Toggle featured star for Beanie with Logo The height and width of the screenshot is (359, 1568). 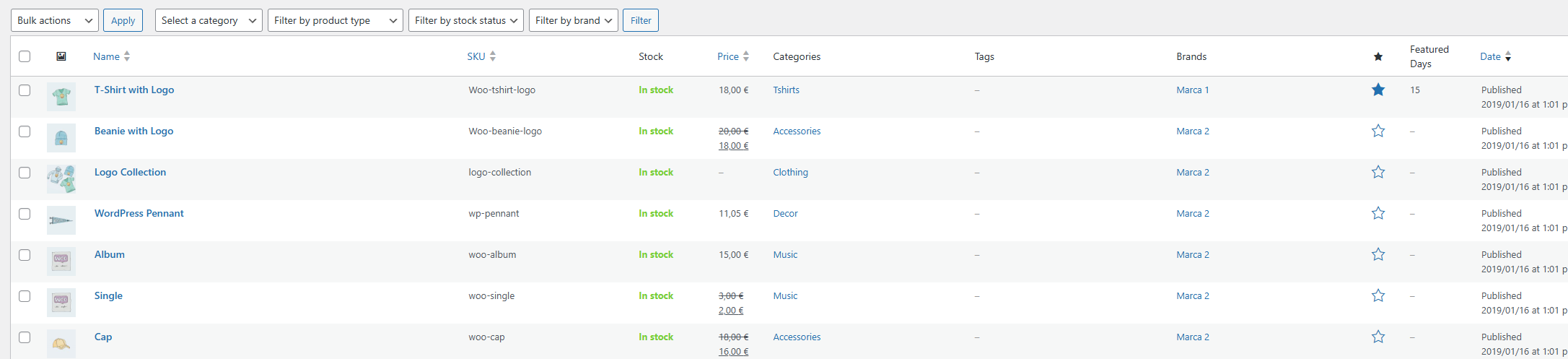click(1378, 131)
